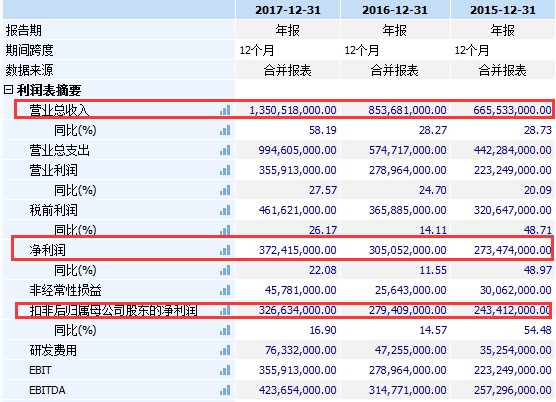Click the 净利润 row label

48,250
